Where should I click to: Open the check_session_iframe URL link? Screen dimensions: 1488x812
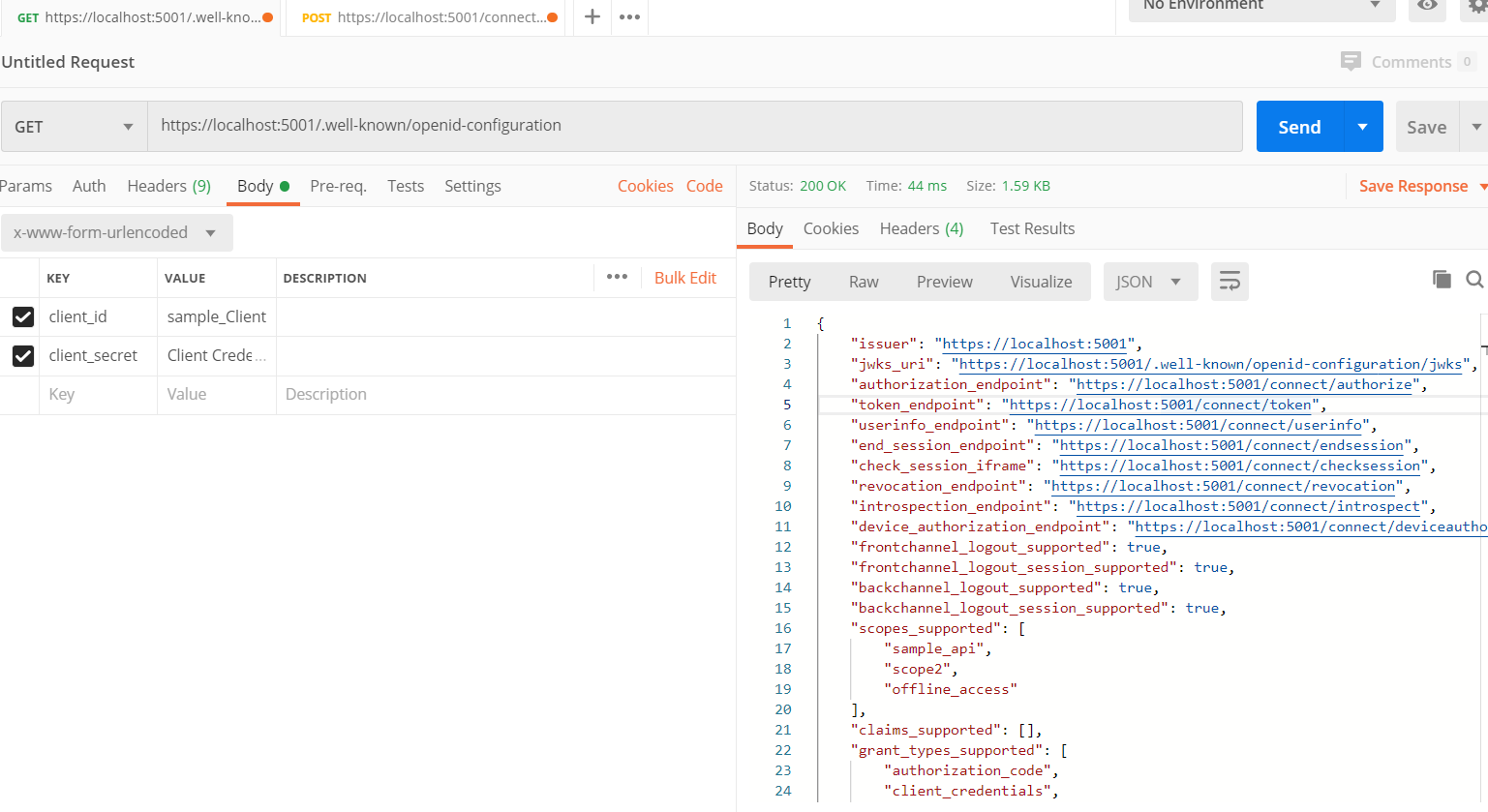(1240, 466)
